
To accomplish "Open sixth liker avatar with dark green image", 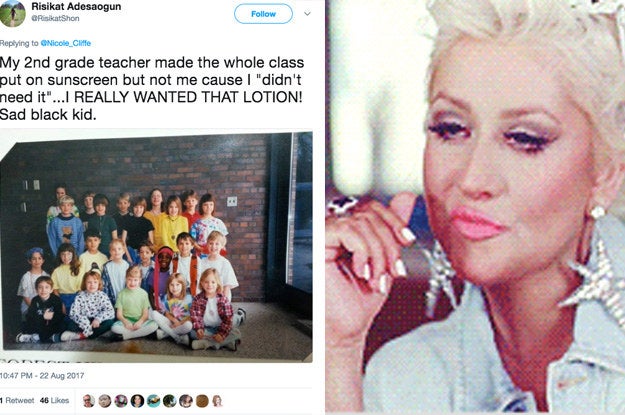I will (169, 401).
